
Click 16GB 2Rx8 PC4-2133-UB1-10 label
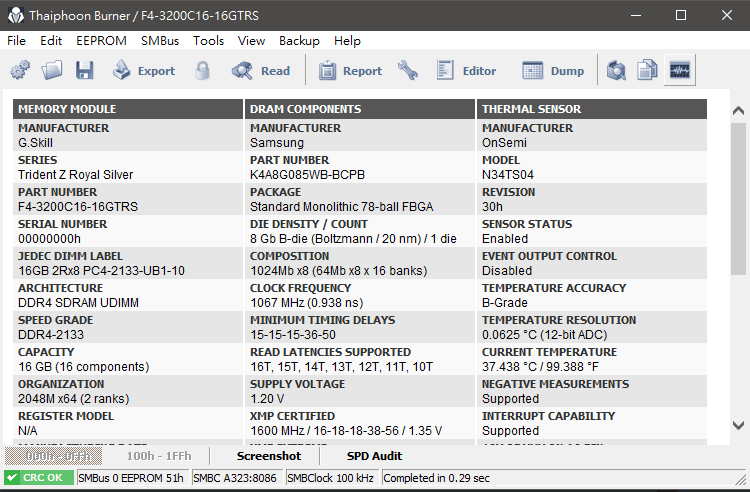pyautogui.click(x=101, y=271)
